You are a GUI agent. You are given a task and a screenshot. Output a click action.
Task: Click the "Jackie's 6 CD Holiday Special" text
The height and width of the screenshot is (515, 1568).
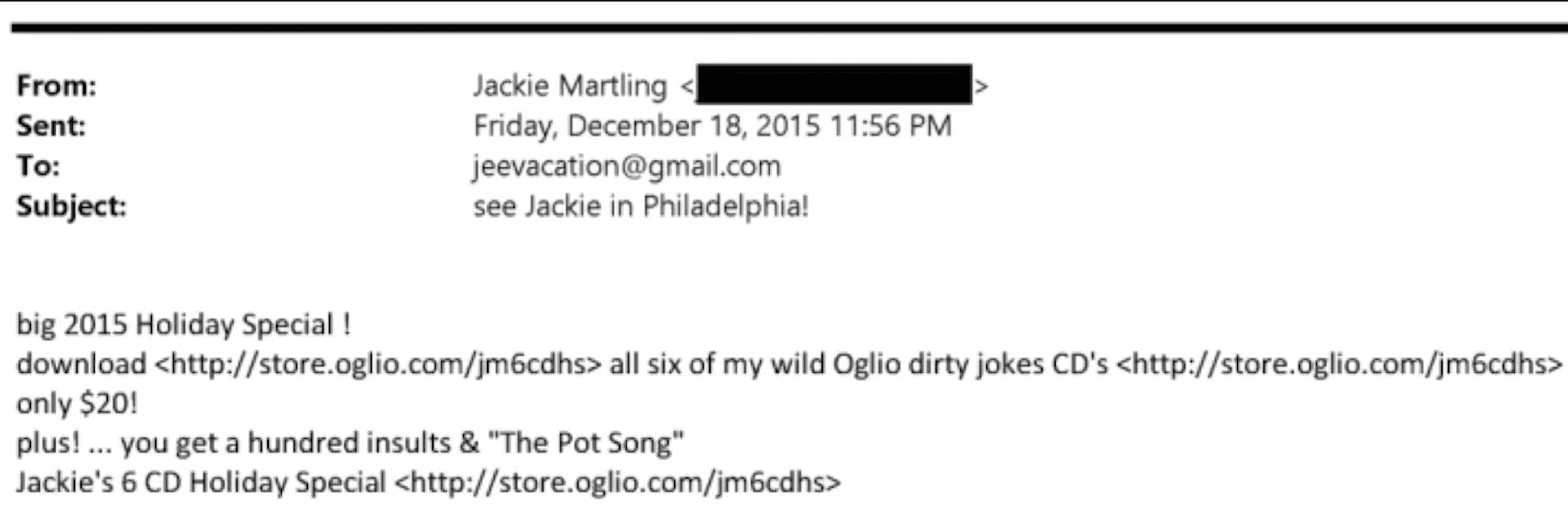tap(201, 482)
